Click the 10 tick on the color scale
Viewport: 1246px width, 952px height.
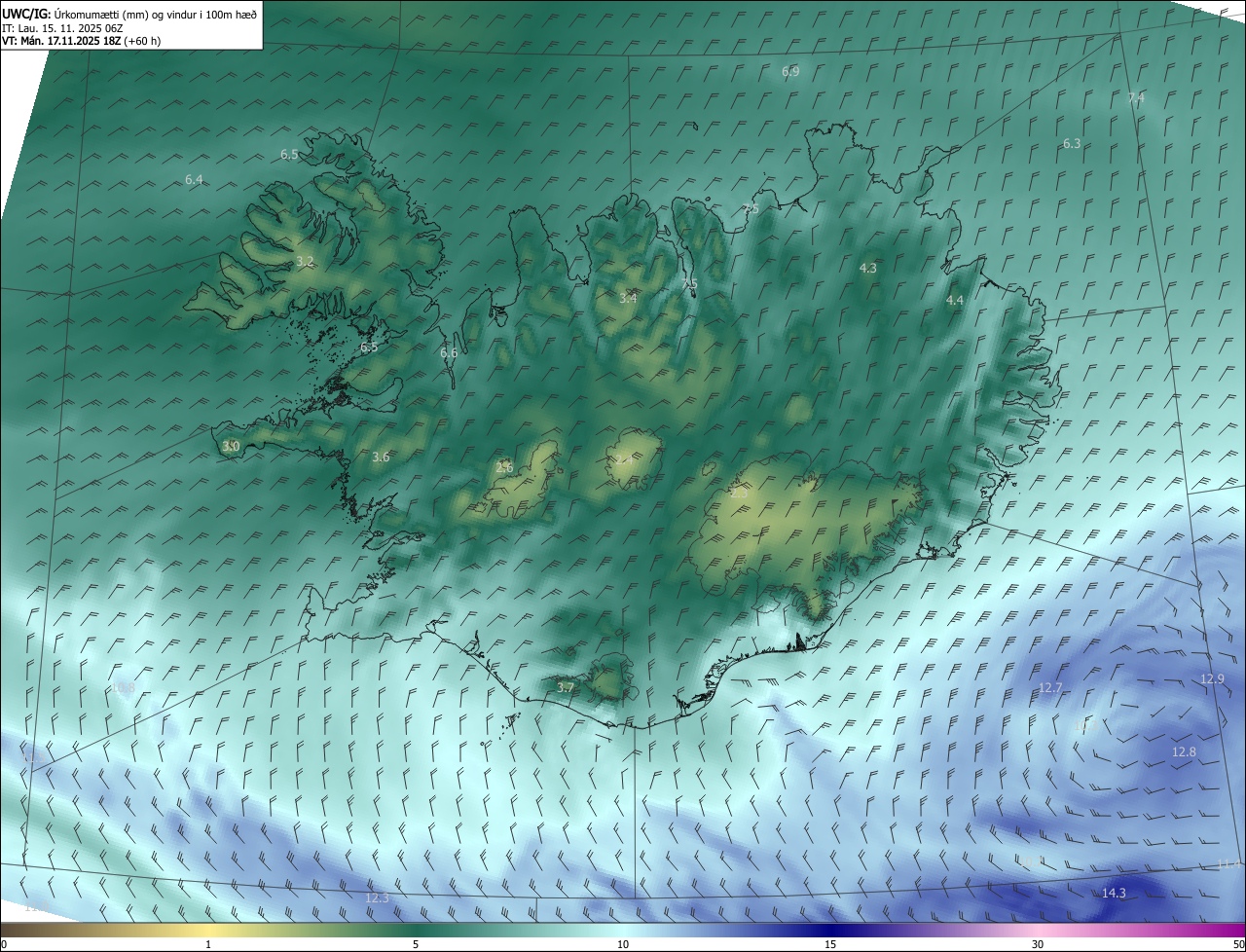click(623, 944)
